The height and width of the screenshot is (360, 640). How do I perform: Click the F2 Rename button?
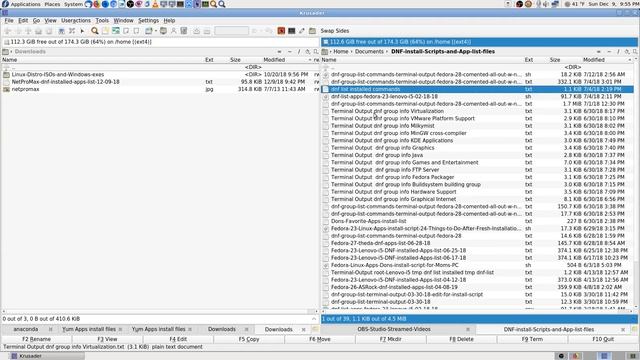pyautogui.click(x=36, y=339)
